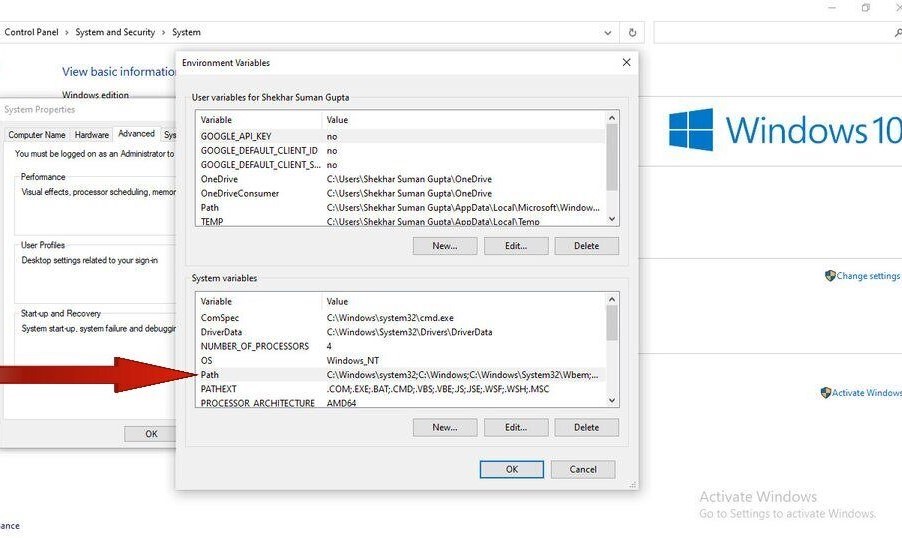The image size is (902, 538).
Task: Click the Activate Windows link
Action: click(866, 392)
